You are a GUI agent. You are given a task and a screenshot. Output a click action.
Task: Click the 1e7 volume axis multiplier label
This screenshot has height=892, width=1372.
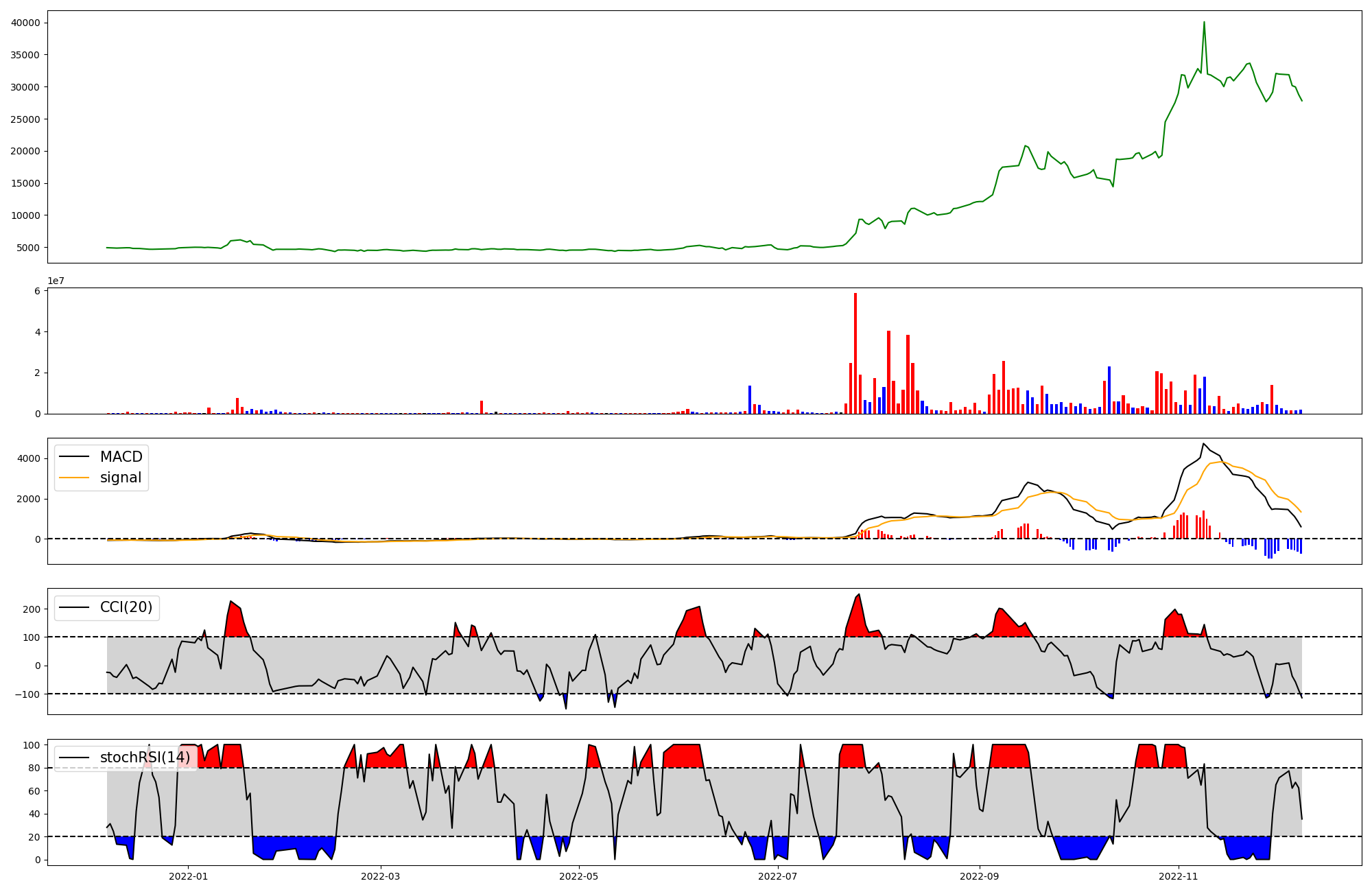(x=56, y=281)
